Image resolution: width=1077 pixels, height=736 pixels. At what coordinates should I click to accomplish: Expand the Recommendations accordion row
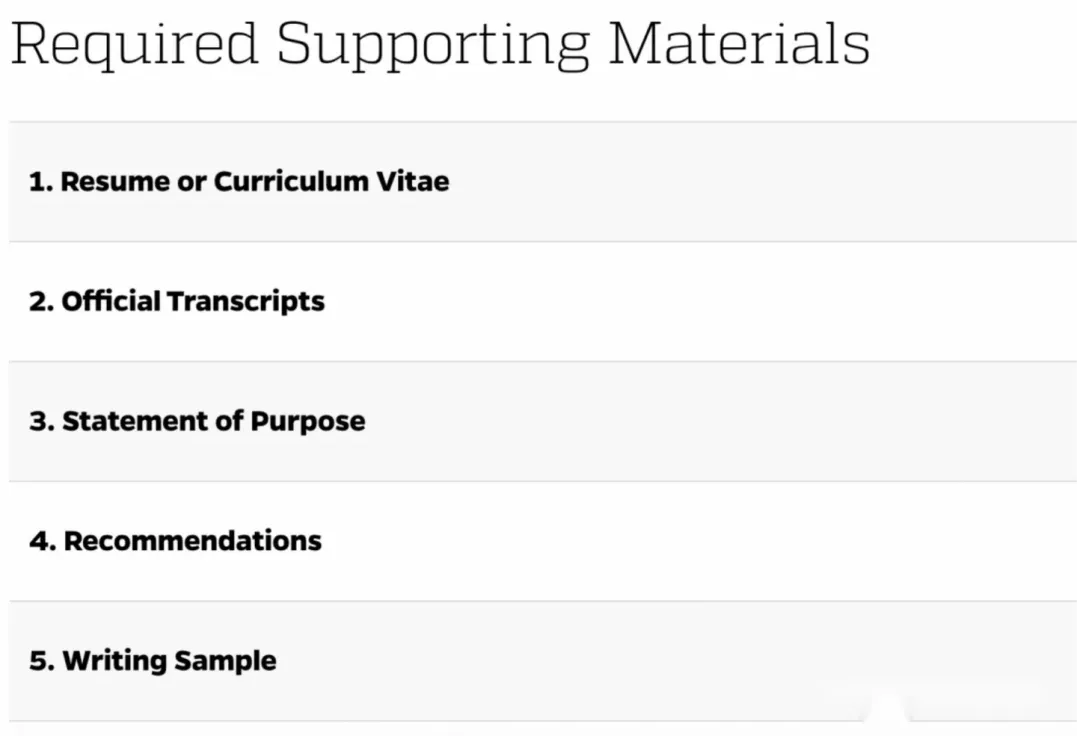tap(540, 541)
